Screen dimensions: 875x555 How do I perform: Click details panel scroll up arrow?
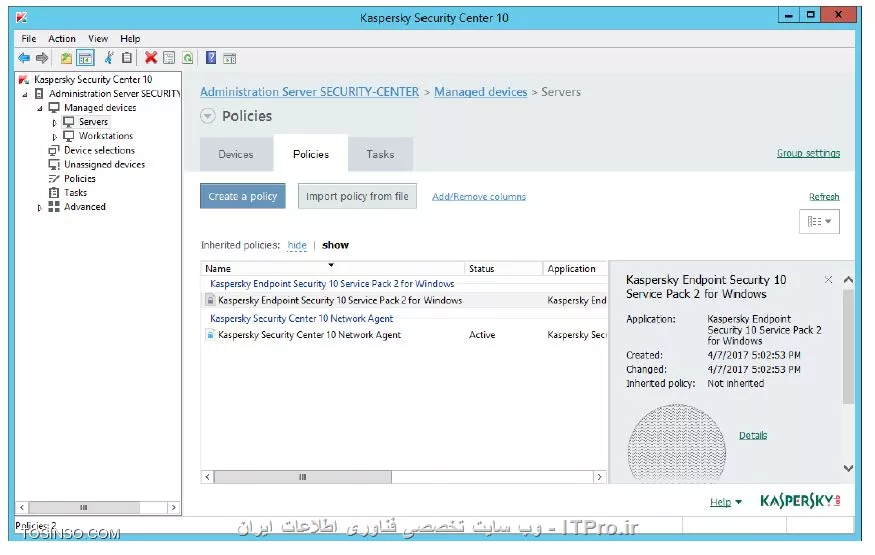848,279
